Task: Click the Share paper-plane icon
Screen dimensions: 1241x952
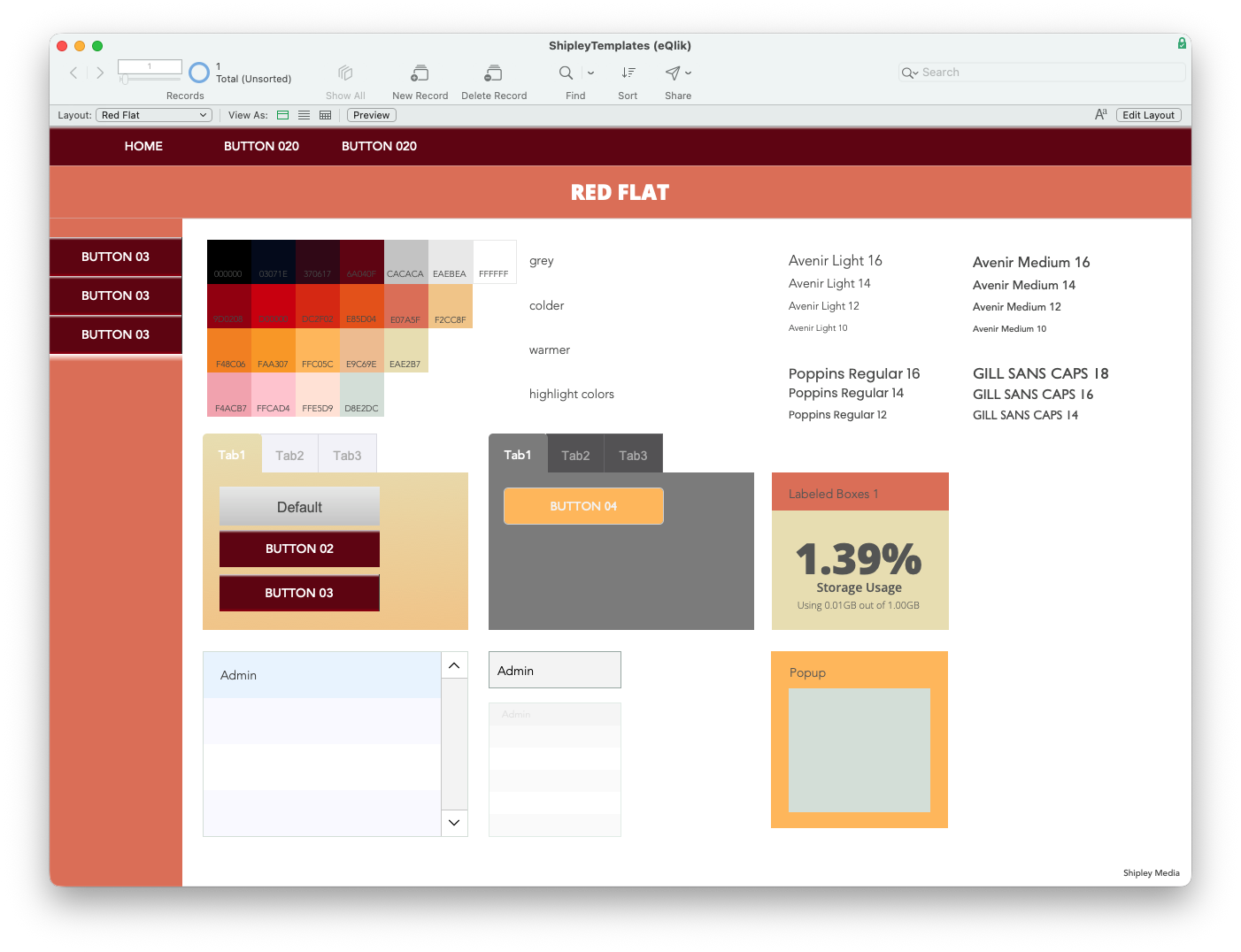Action: tap(673, 73)
